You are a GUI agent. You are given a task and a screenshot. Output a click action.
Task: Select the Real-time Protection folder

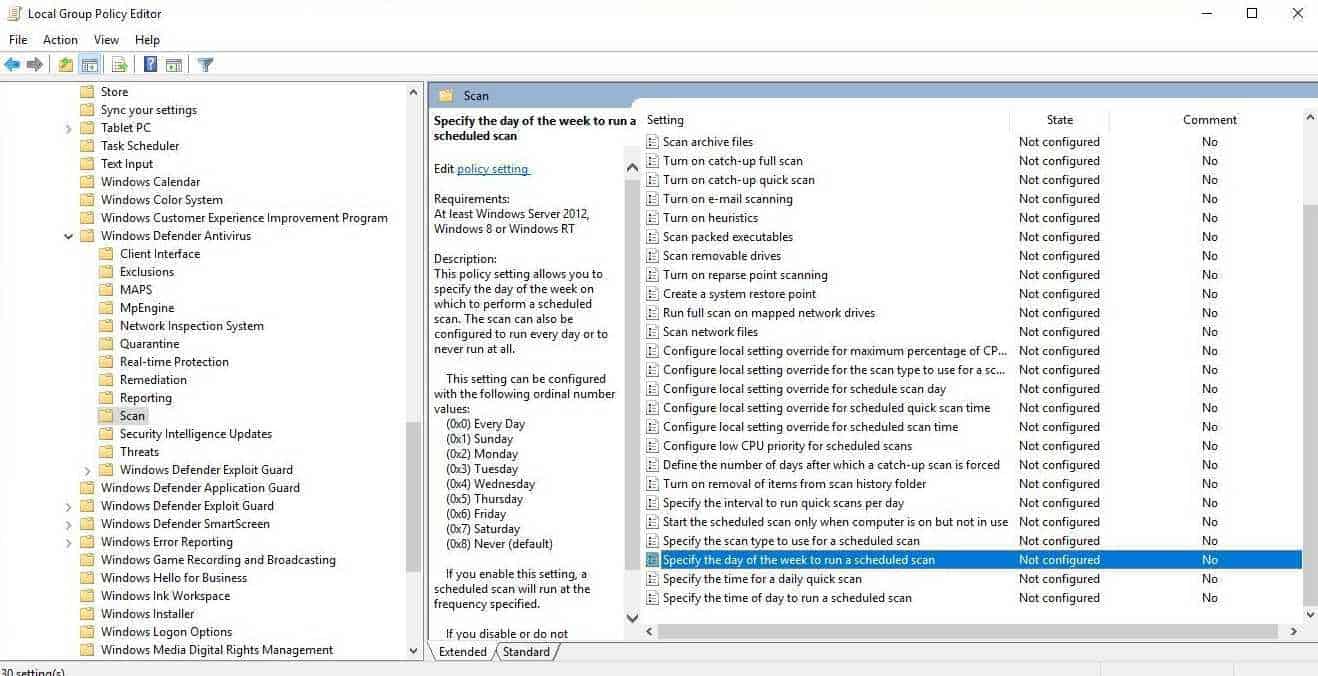[x=174, y=362]
